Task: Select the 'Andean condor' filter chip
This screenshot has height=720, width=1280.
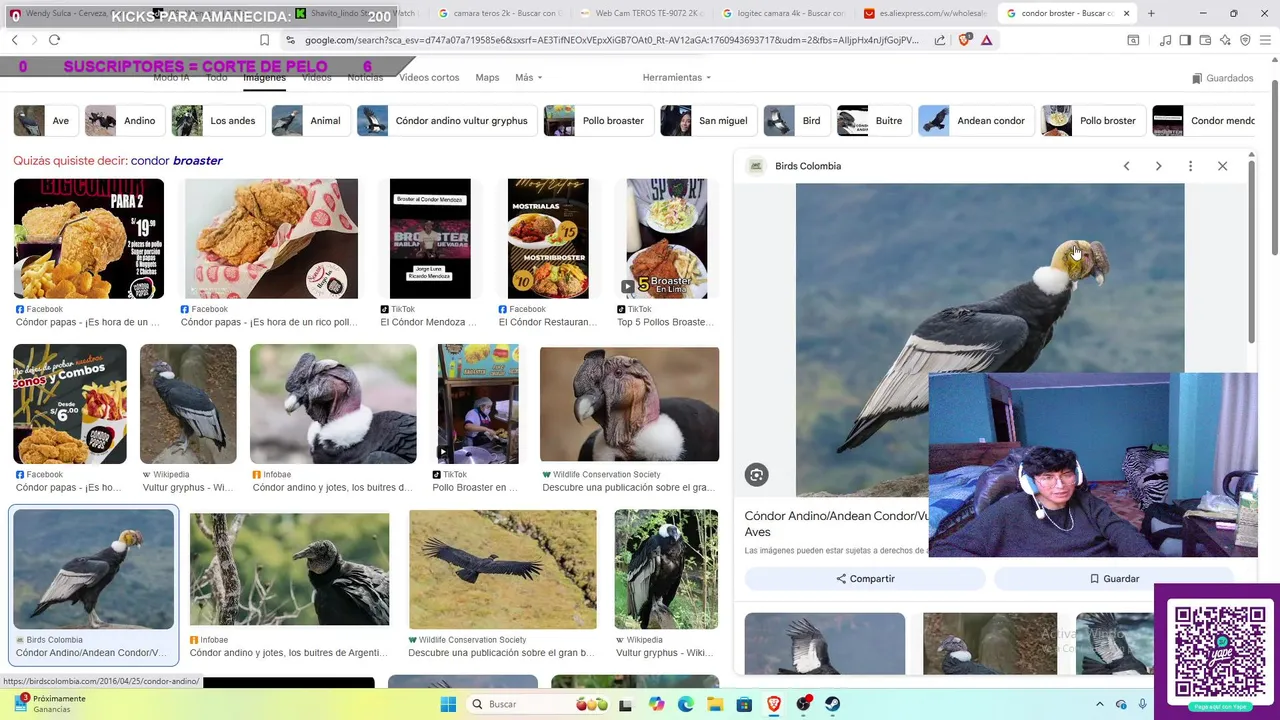Action: pyautogui.click(x=974, y=121)
